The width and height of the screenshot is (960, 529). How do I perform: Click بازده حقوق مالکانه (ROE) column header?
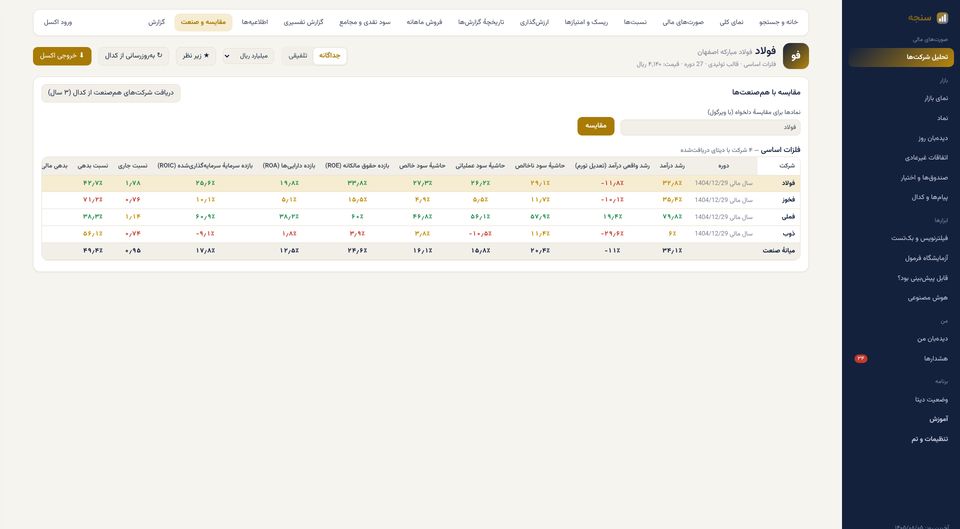[x=357, y=166]
